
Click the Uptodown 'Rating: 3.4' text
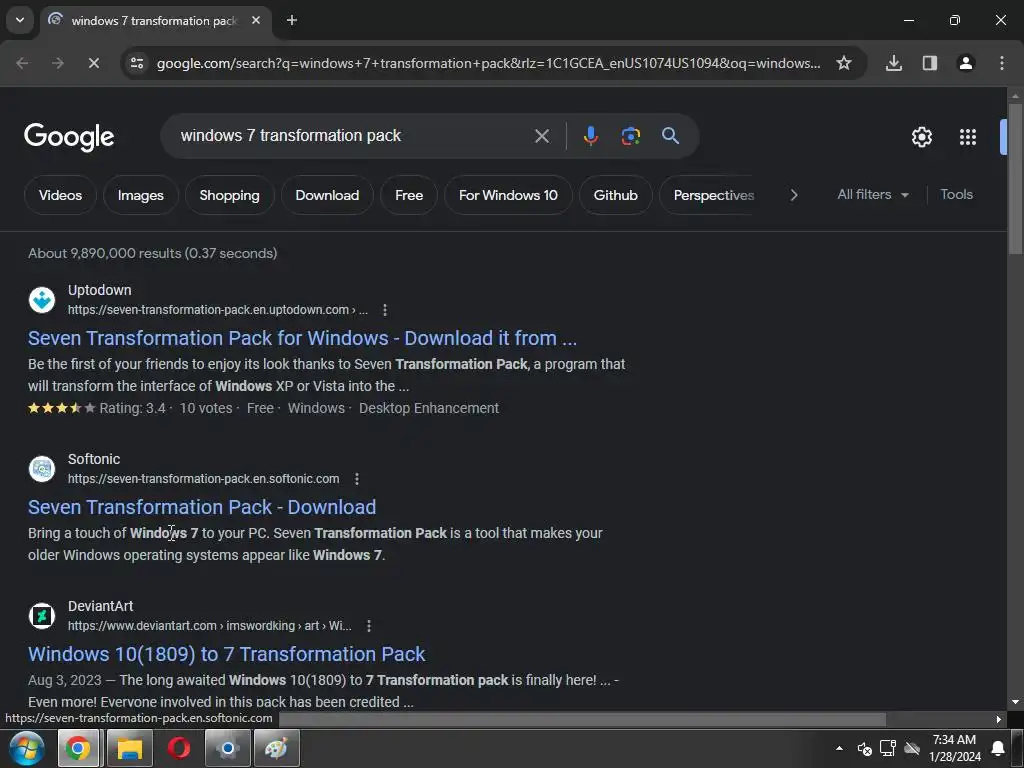[x=133, y=408]
